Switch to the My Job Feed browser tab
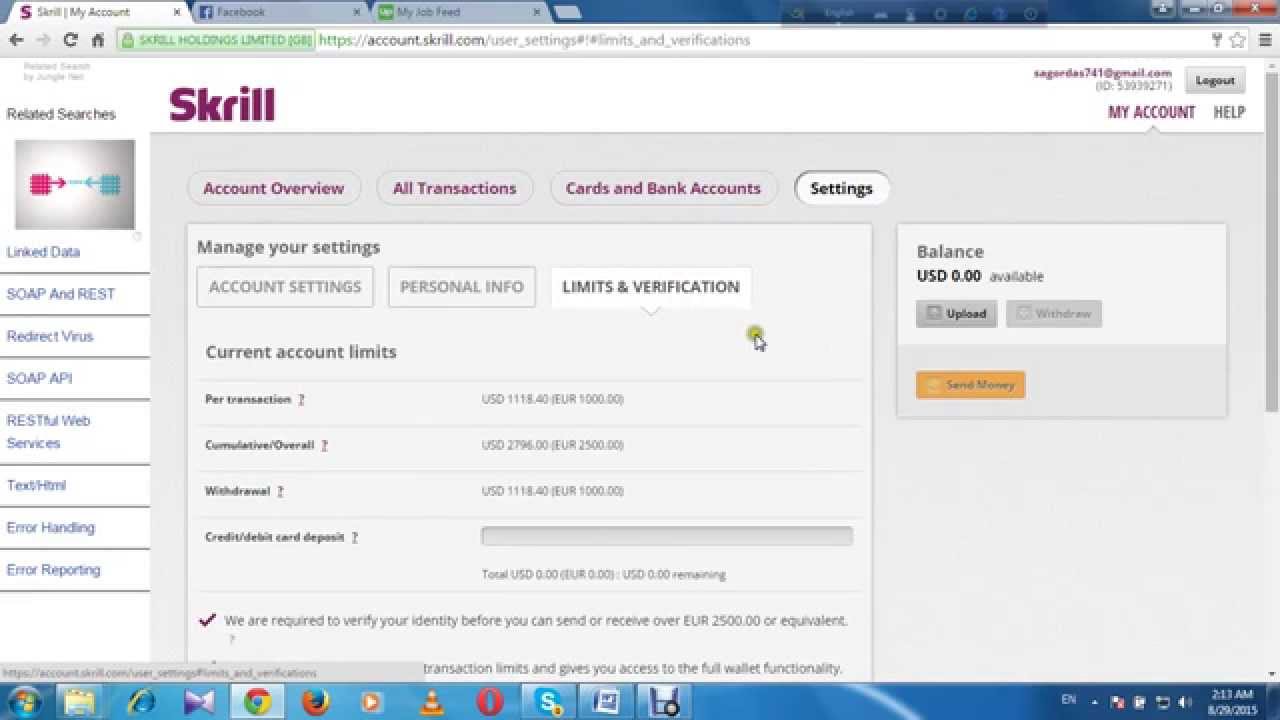The width and height of the screenshot is (1280, 720). [456, 12]
